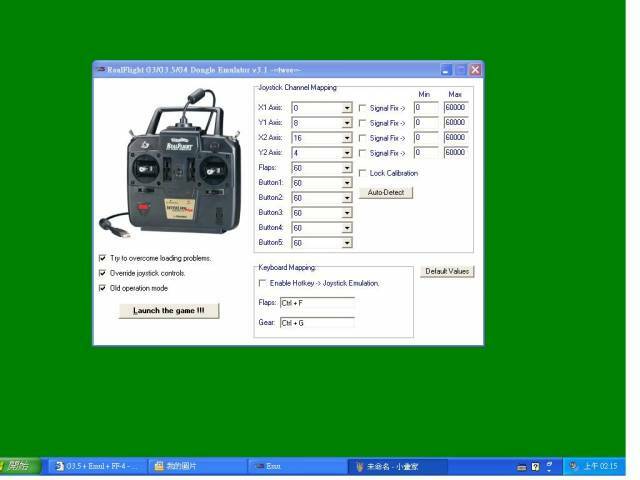
Task: Switch to the pictures folder taskbar item
Action: point(198,466)
